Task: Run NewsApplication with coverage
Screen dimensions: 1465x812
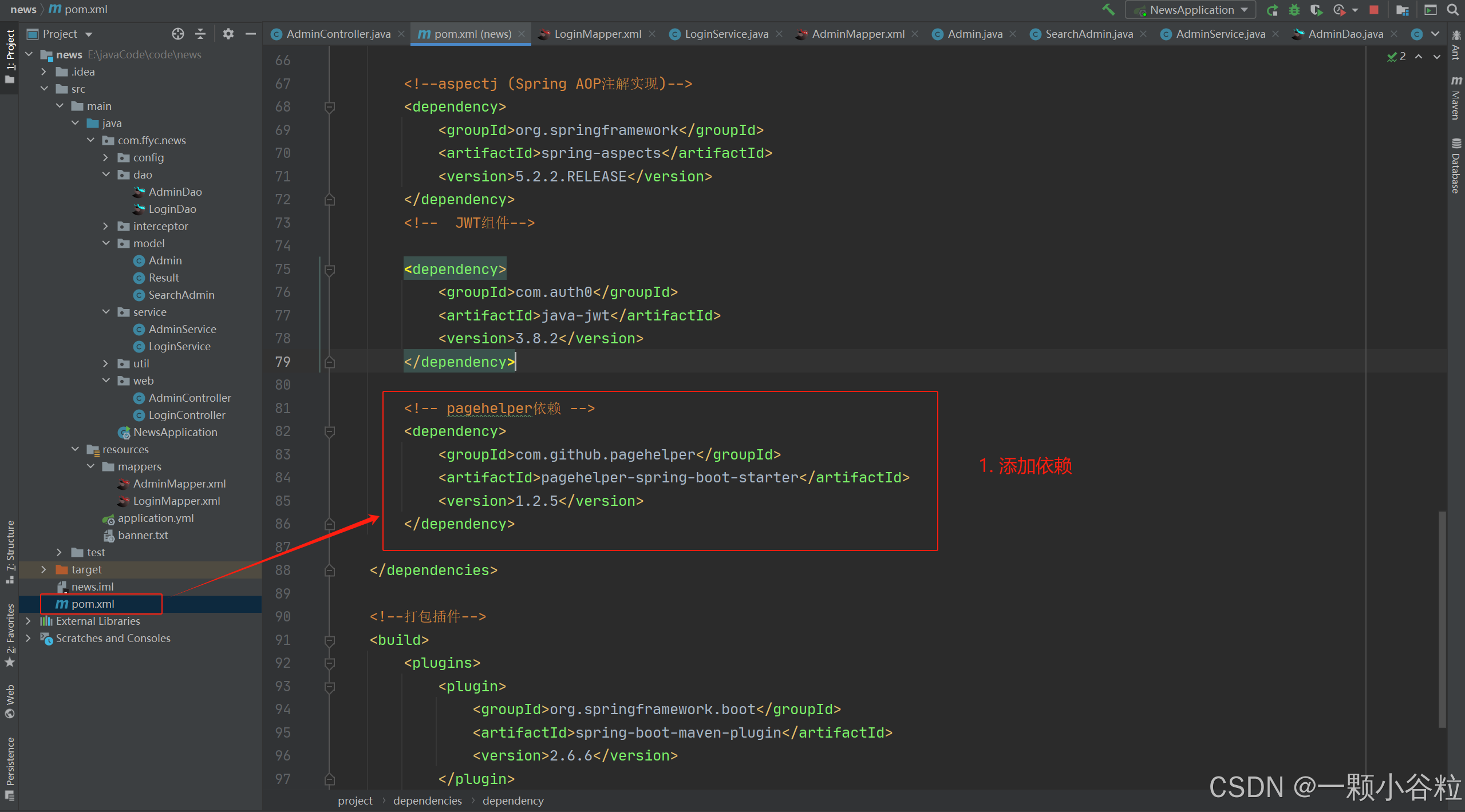Action: coord(1316,10)
